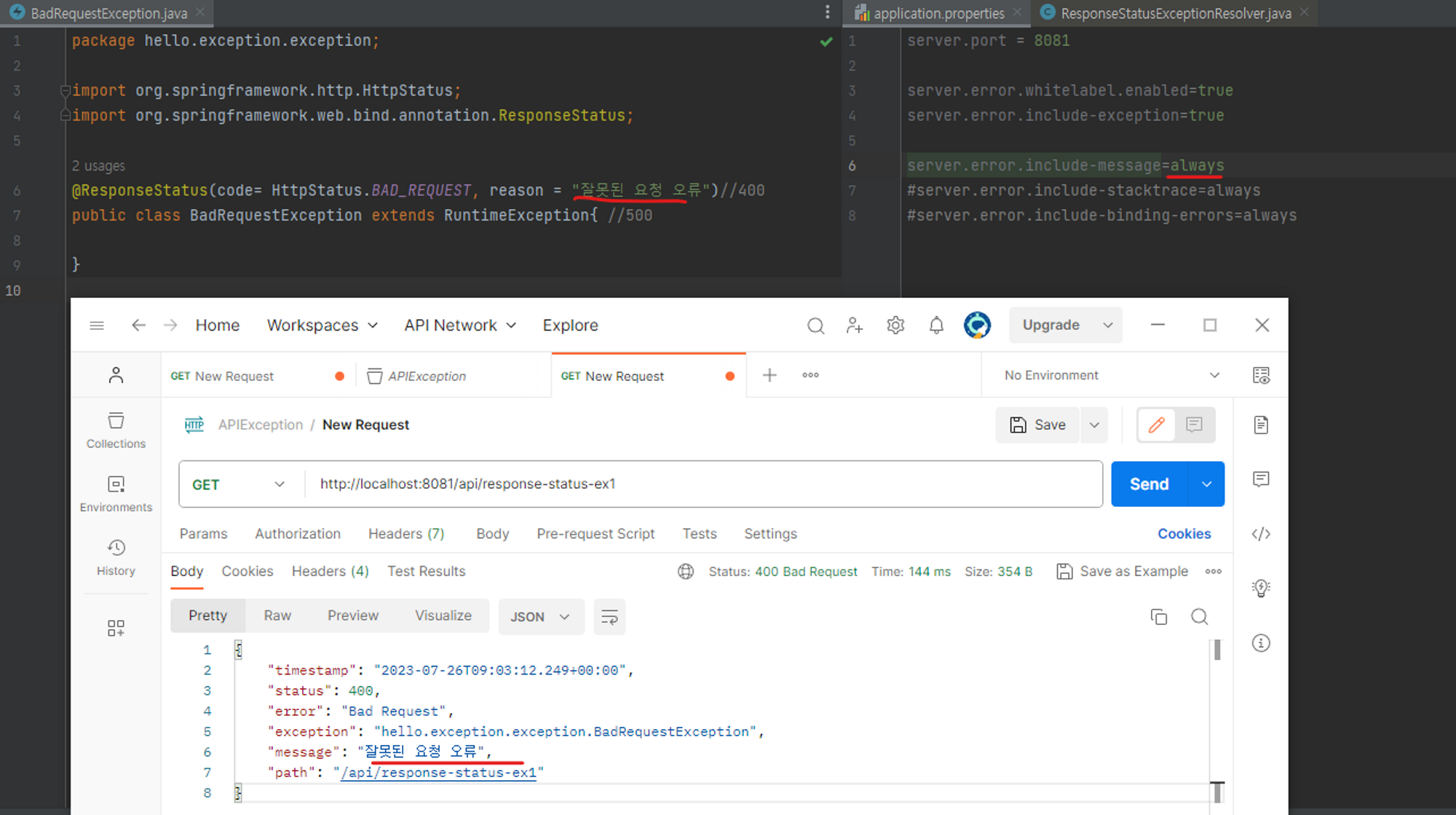The height and width of the screenshot is (815, 1456).
Task: Copy the response body with copy icon
Action: click(x=1159, y=617)
